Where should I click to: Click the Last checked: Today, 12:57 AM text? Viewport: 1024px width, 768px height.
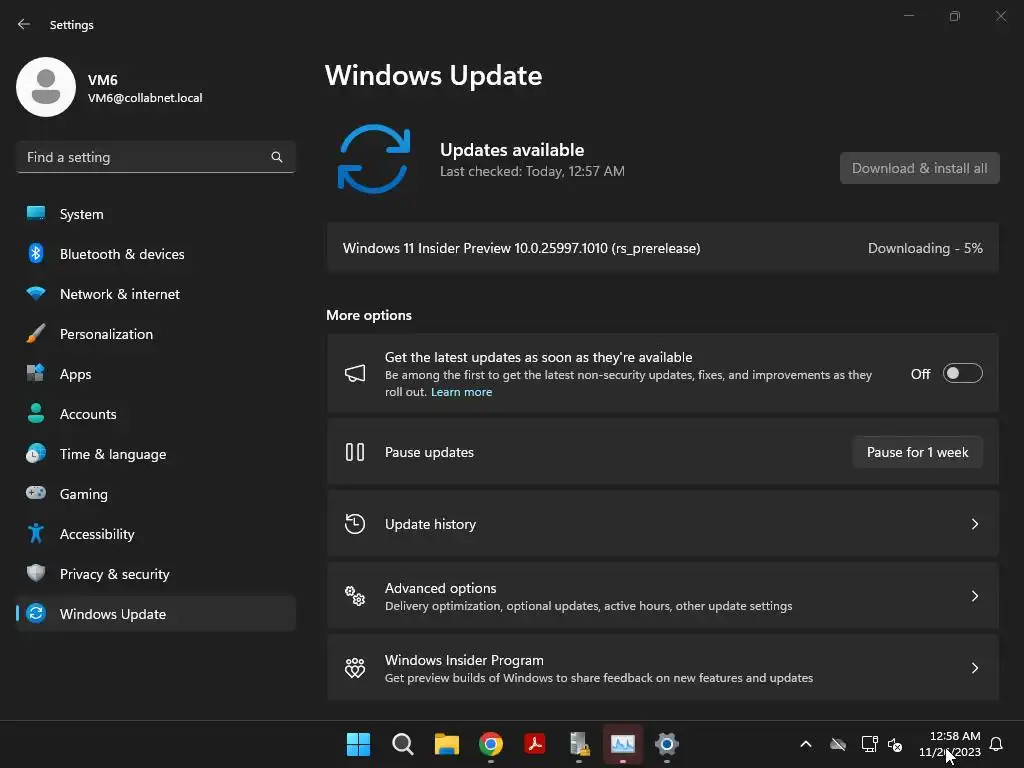click(x=532, y=171)
